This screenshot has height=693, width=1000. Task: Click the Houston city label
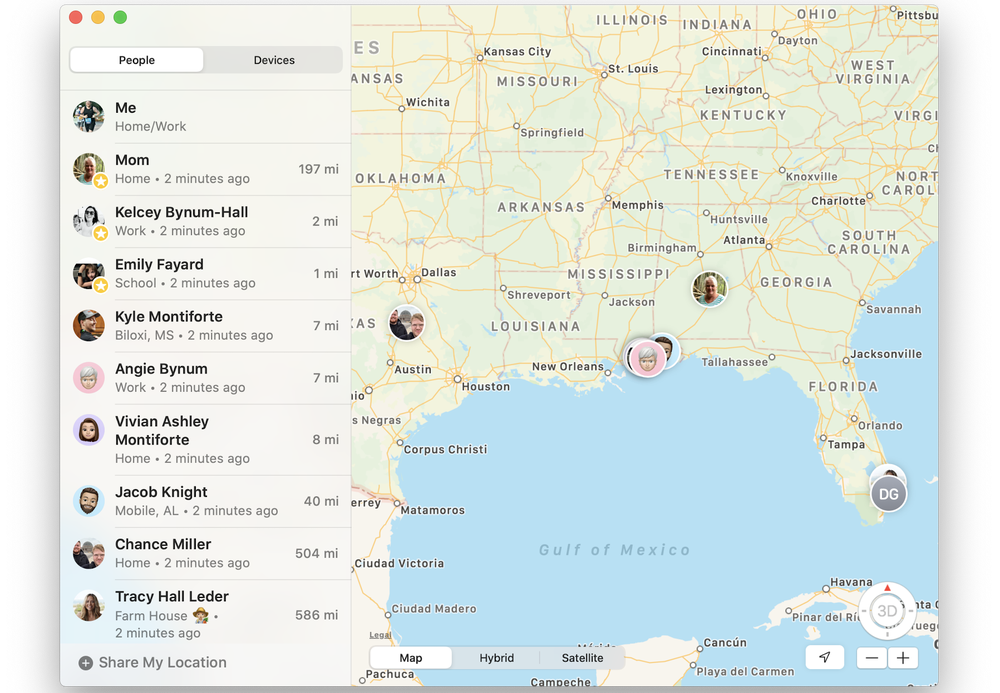486,386
